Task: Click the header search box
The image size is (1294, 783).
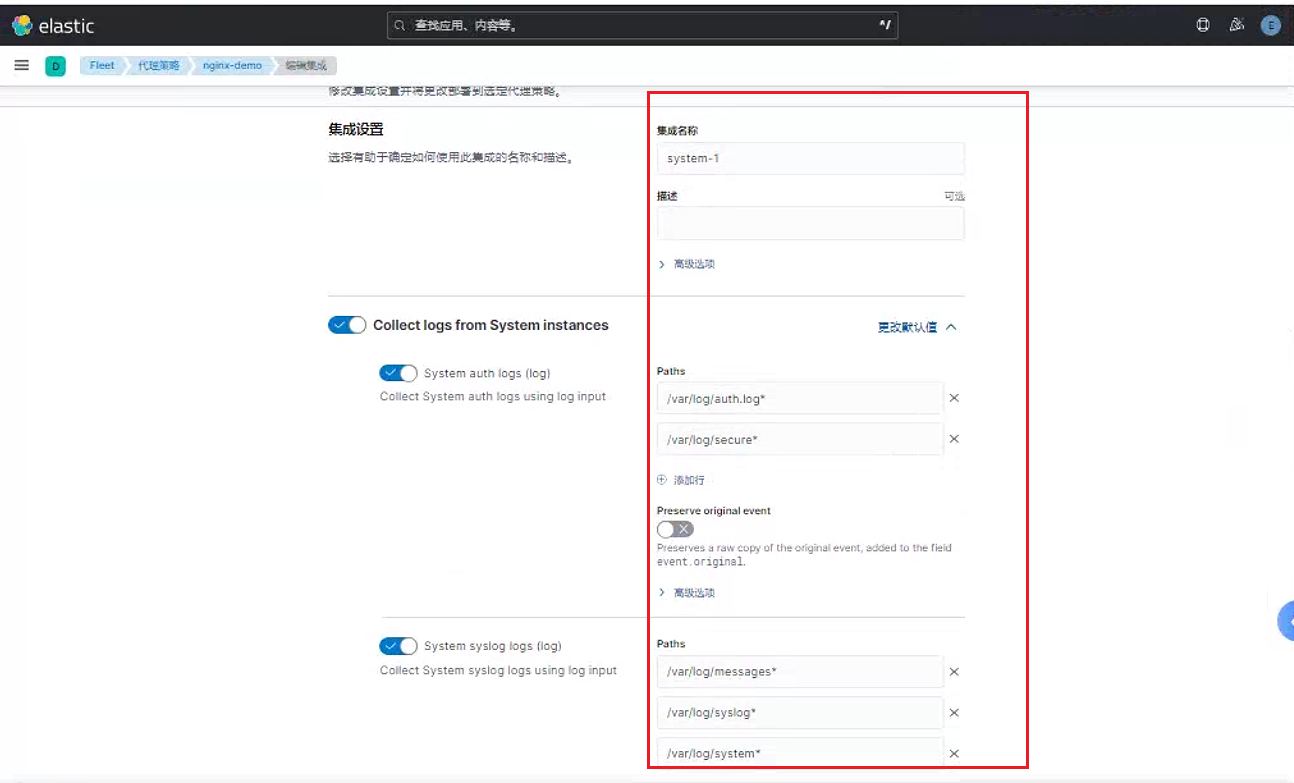Action: pos(642,26)
